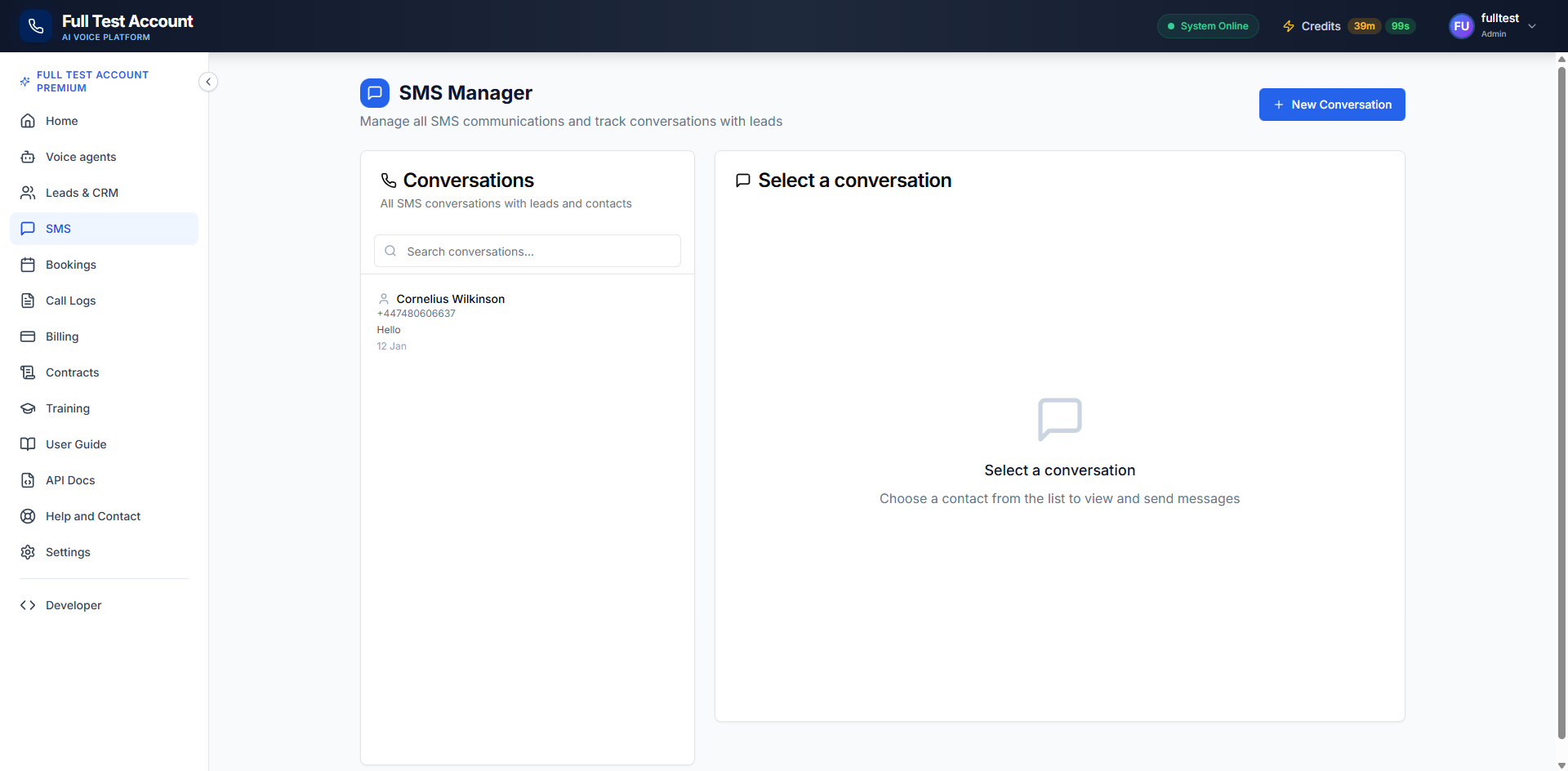Open the Home menu item
Image resolution: width=1568 pixels, height=771 pixels.
[x=62, y=121]
